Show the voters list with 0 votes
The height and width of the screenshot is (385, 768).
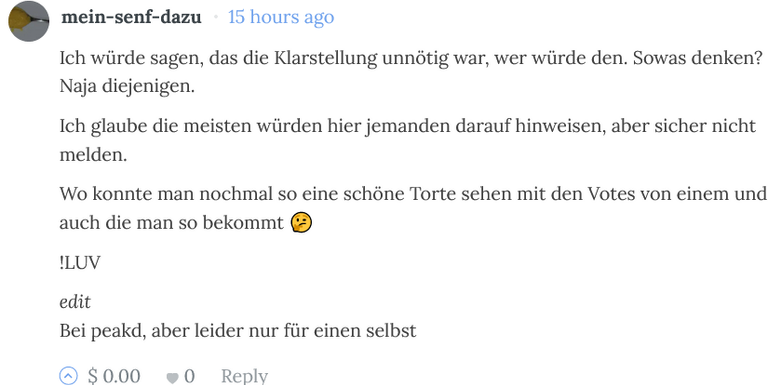coord(189,376)
